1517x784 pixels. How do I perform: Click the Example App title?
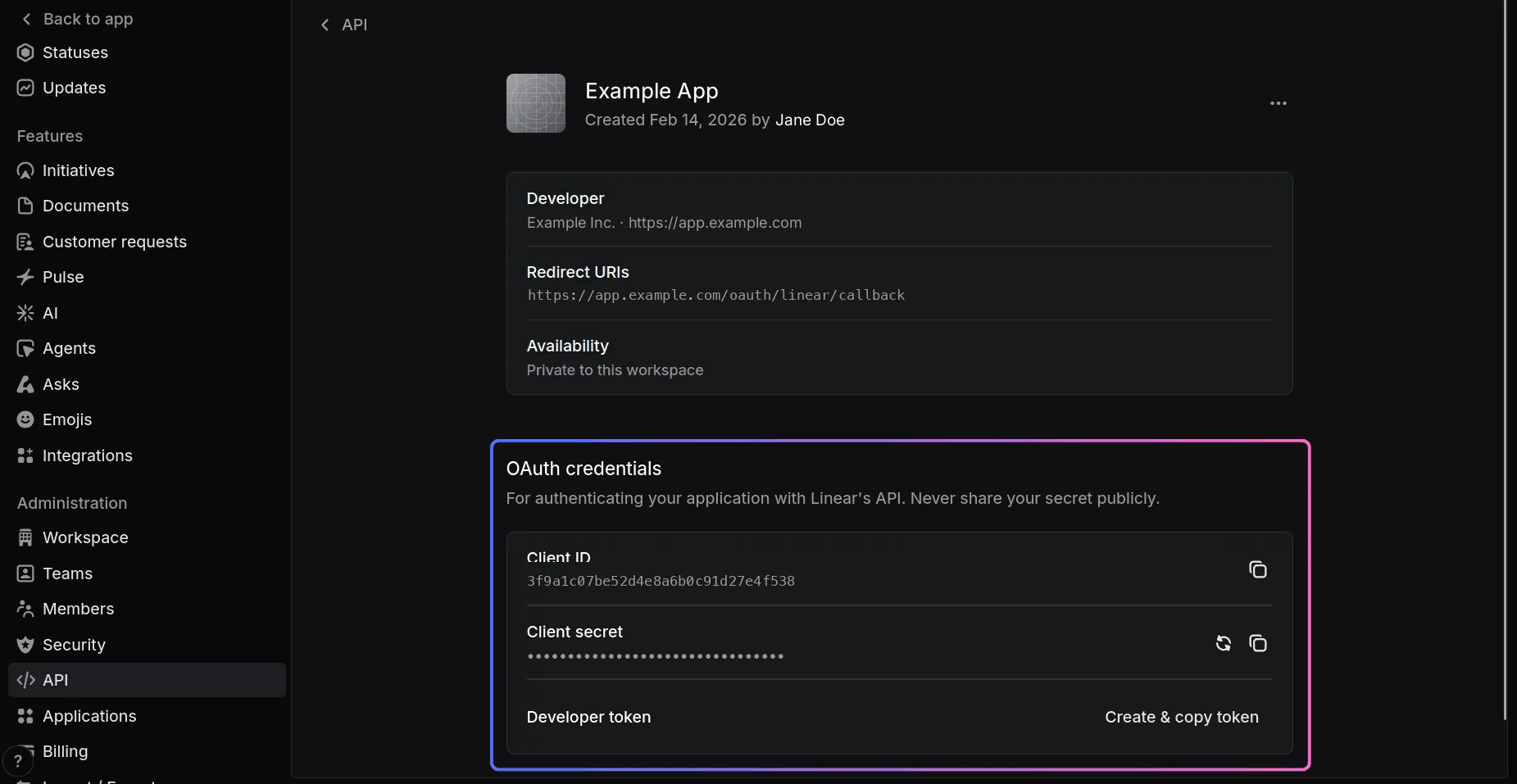tap(652, 91)
